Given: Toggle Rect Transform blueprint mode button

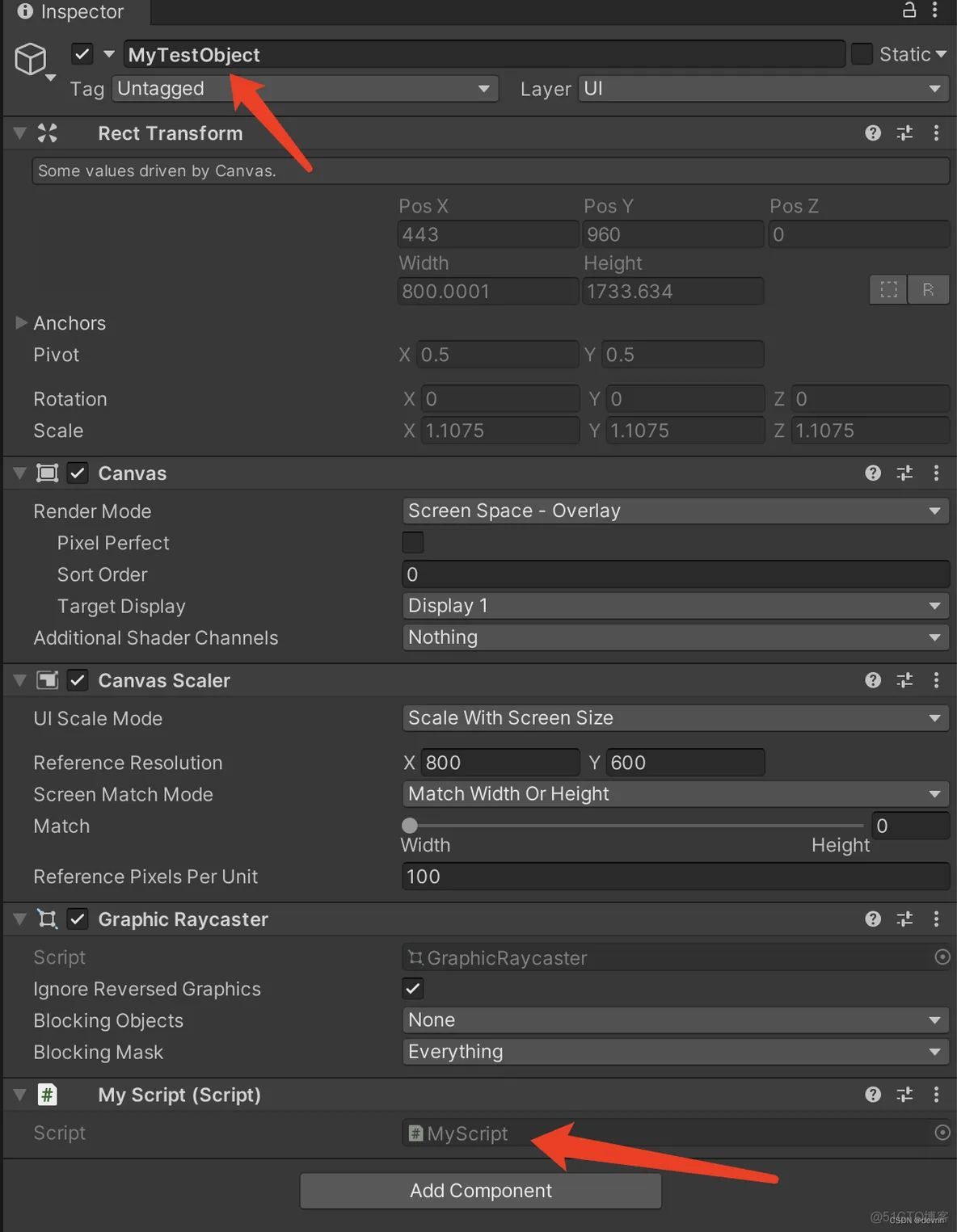Looking at the screenshot, I should [x=889, y=289].
